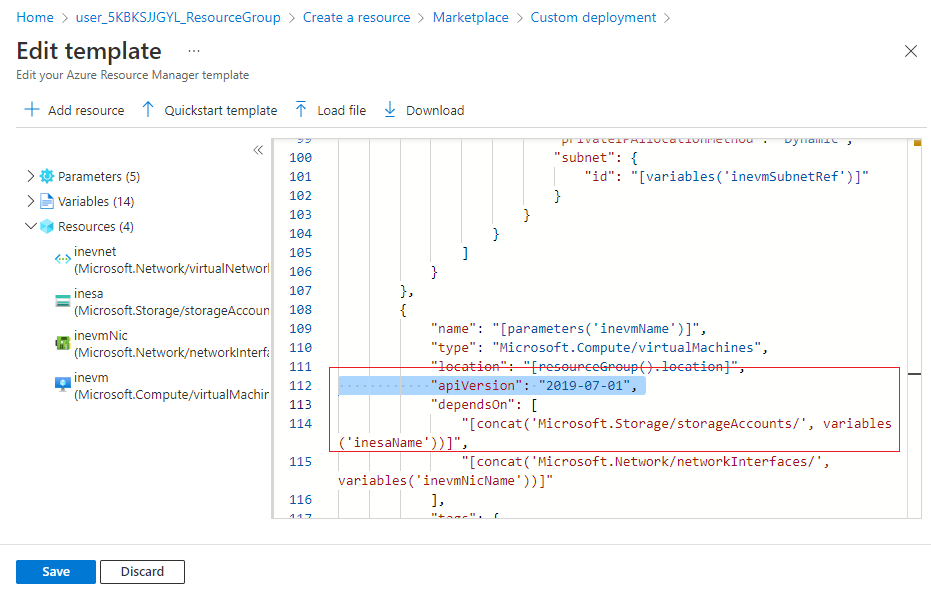Expand the Variables (14) tree node

(x=30, y=201)
